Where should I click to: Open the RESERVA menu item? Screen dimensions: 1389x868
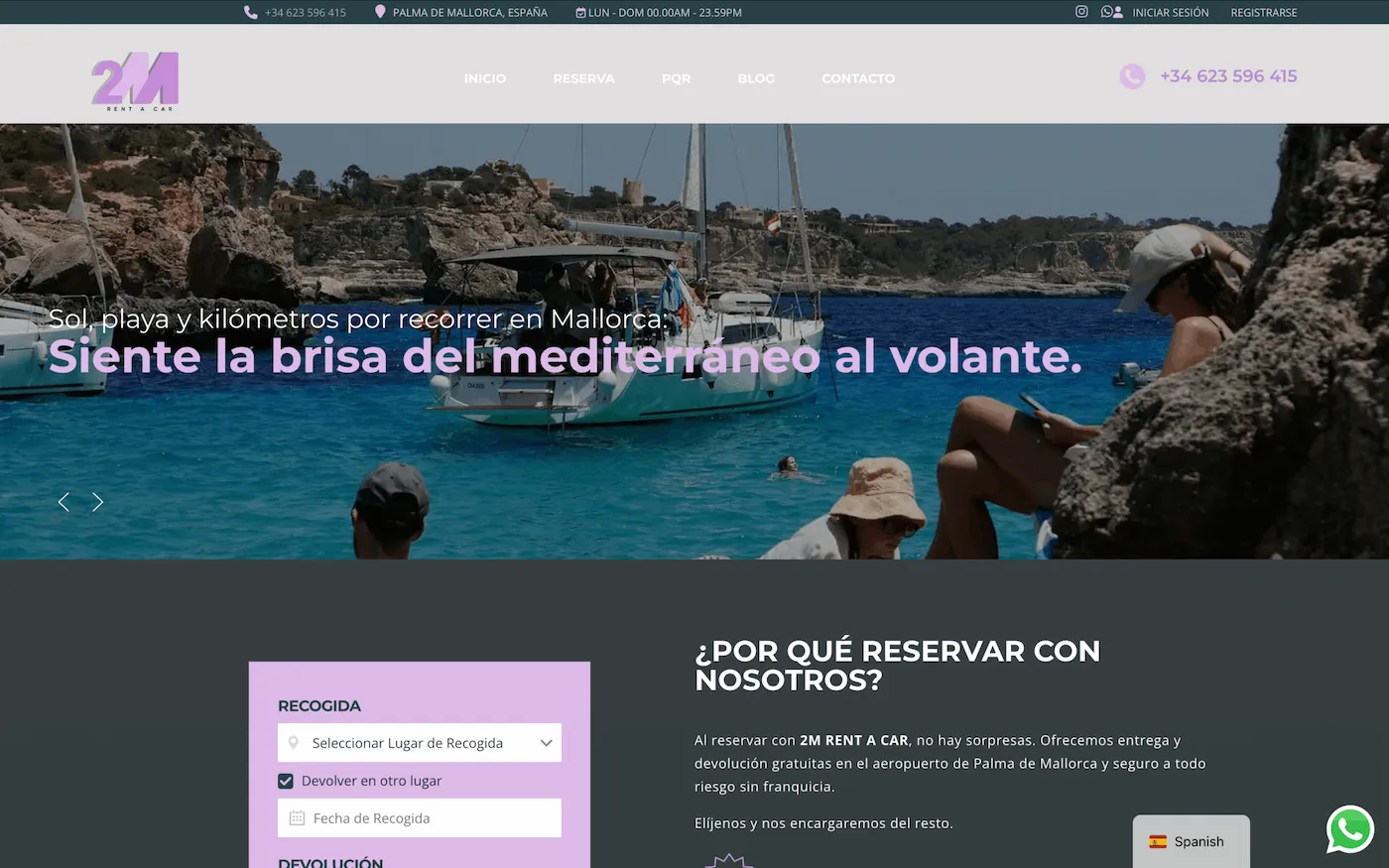tap(584, 78)
